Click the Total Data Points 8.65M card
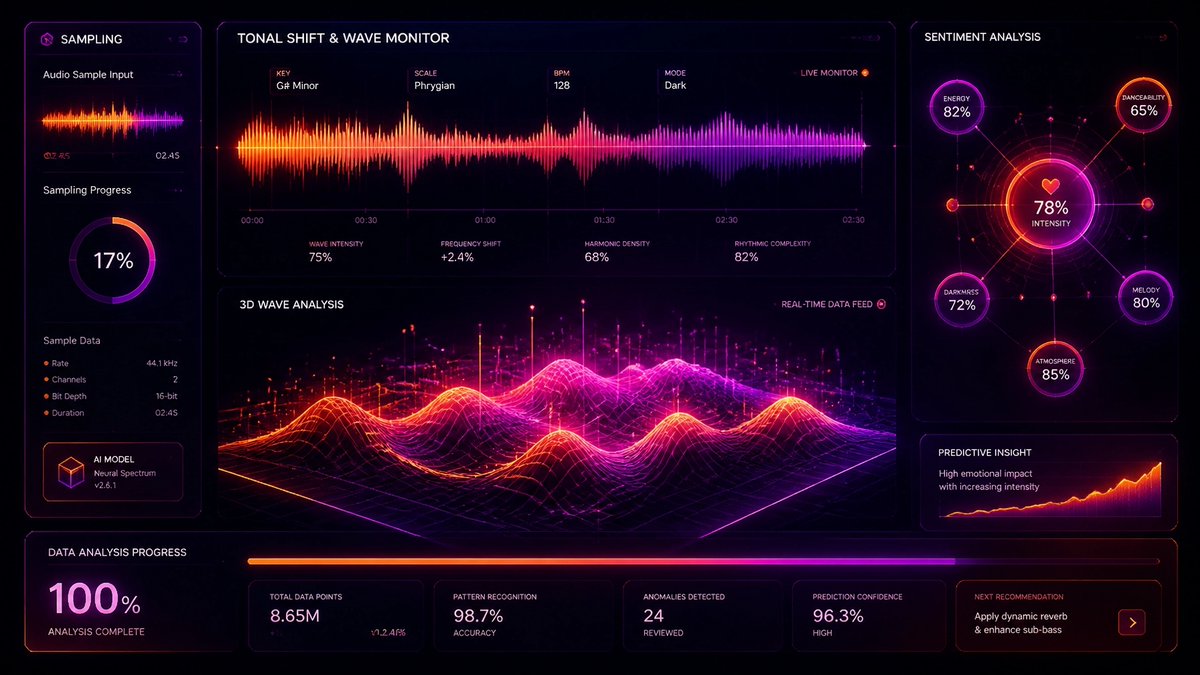 tap(336, 614)
